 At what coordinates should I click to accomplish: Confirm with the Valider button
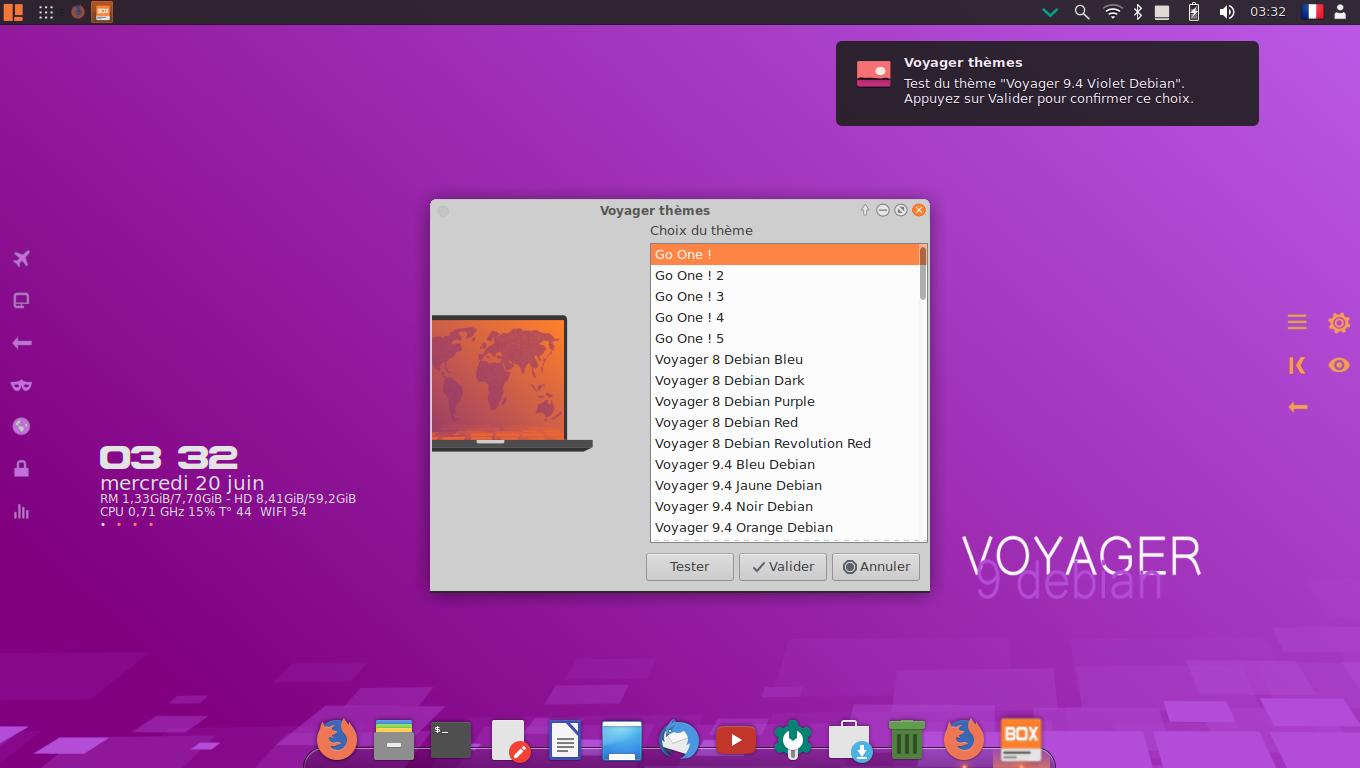tap(783, 567)
